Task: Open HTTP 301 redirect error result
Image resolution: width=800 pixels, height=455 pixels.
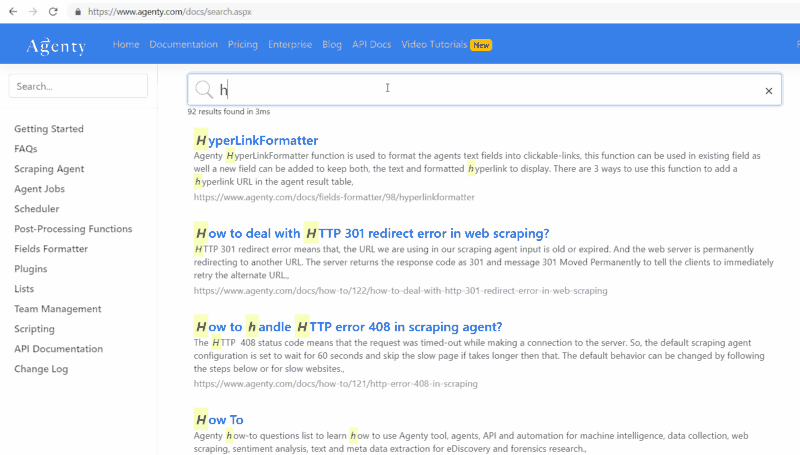Action: [371, 233]
